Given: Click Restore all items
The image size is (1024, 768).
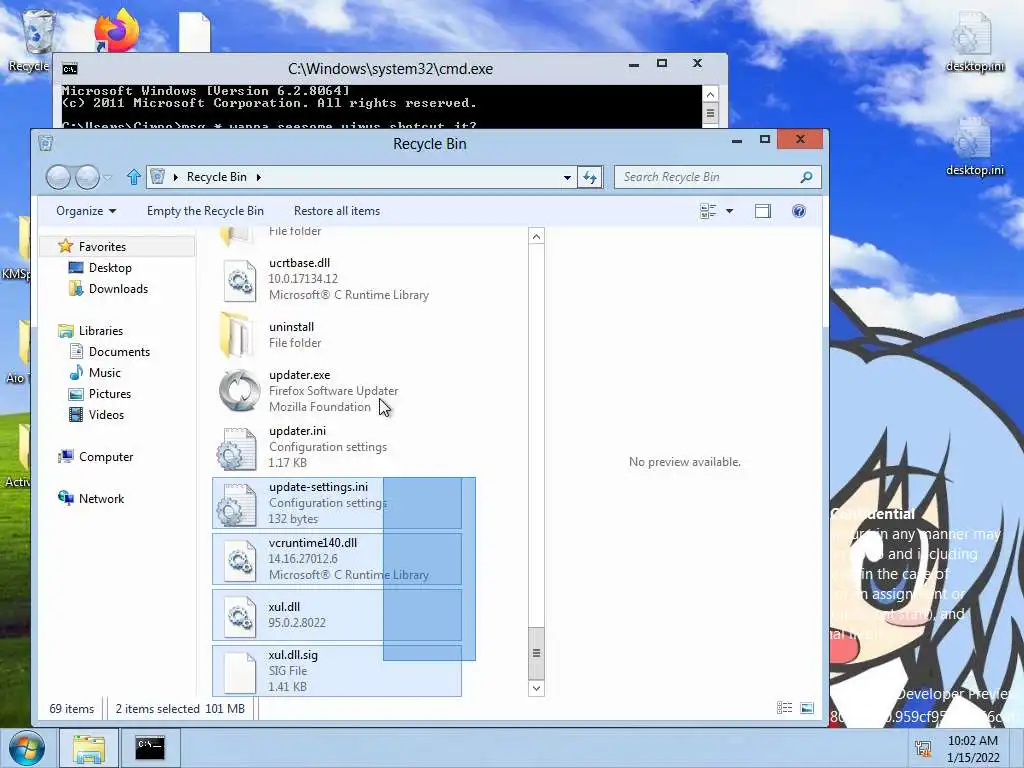Looking at the screenshot, I should click(337, 211).
